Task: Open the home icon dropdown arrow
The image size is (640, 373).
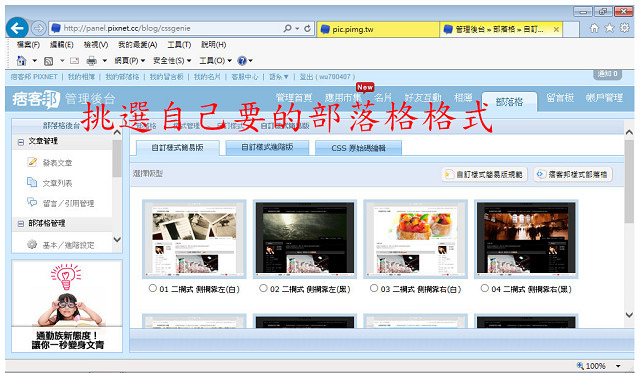Action: 34,61
